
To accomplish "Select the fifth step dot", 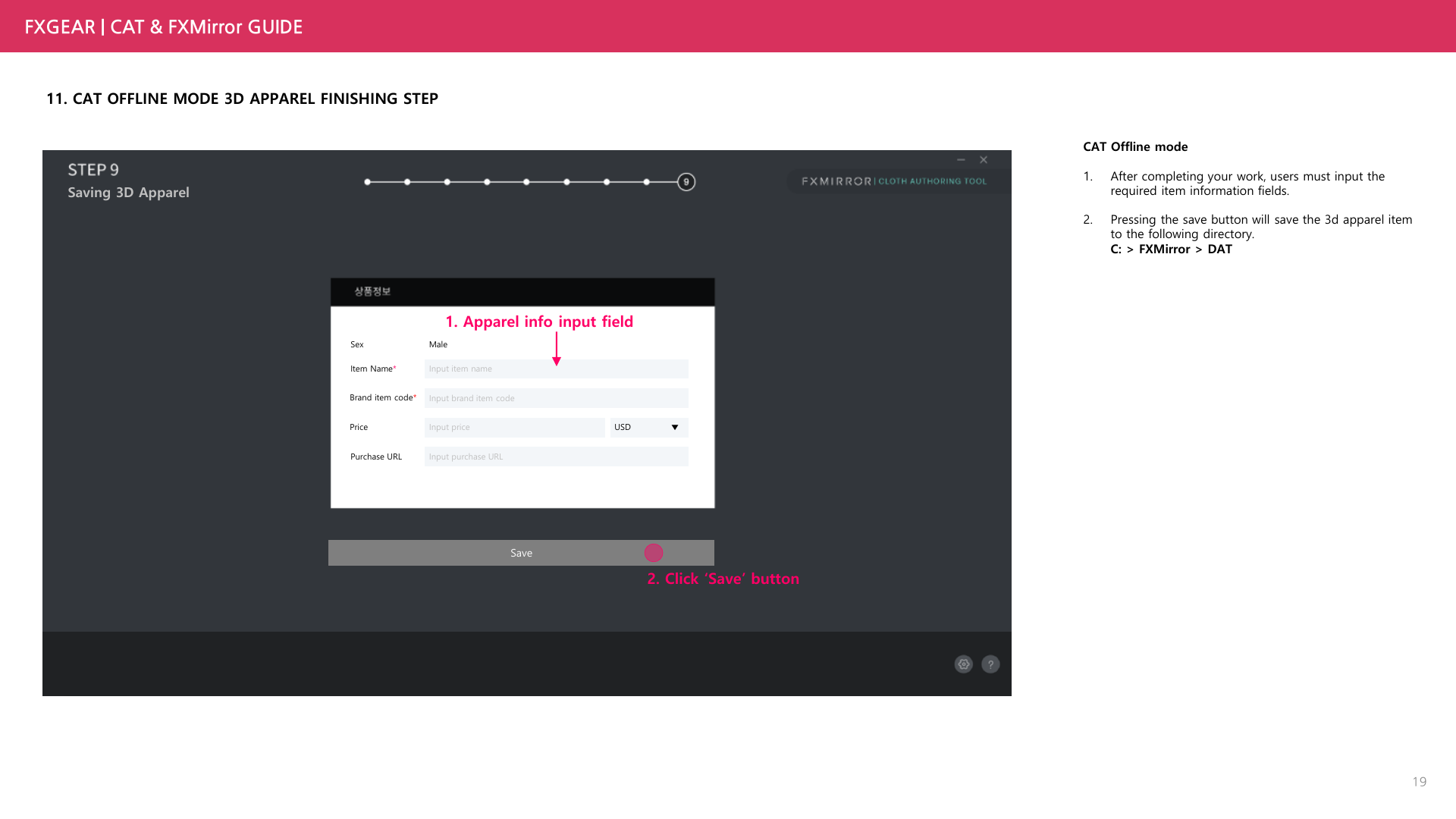I will (526, 182).
